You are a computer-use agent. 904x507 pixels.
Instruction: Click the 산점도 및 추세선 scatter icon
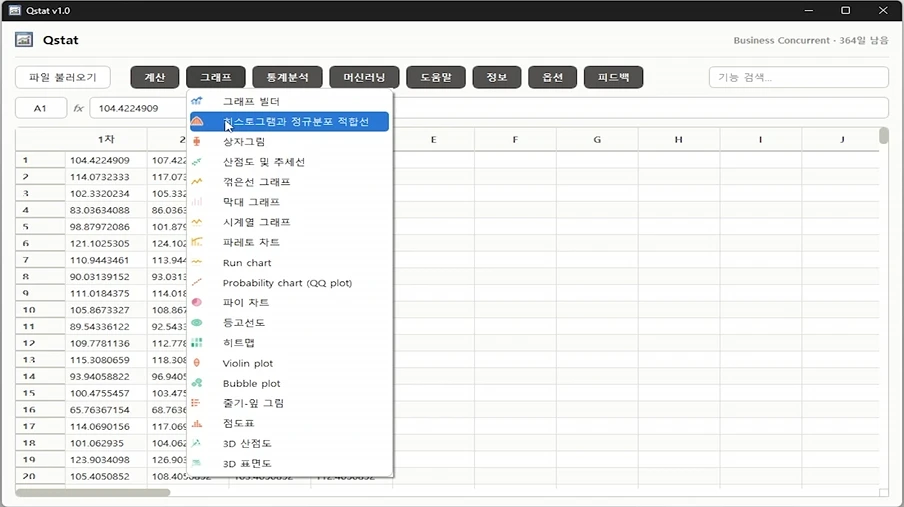(x=197, y=162)
